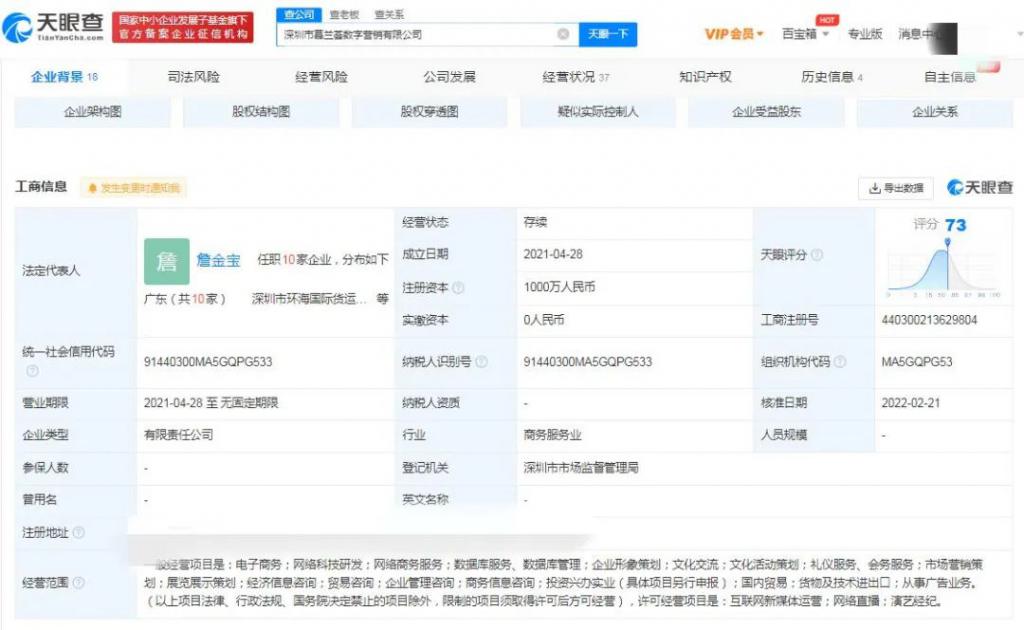This screenshot has width=1024, height=630.
Task: Click the help icon beside 纳税人识别号
Action: click(482, 362)
